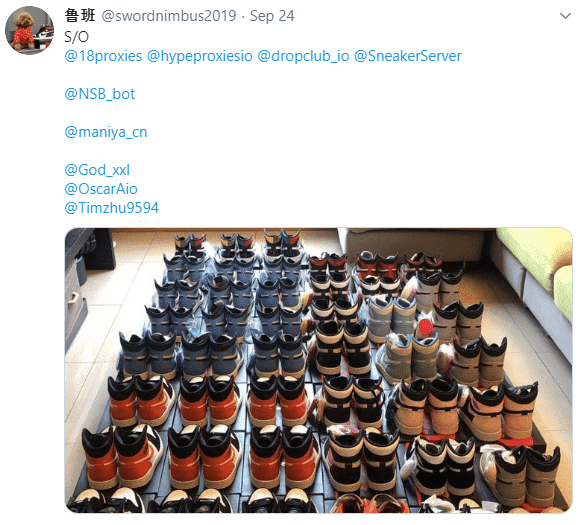Follow the @maniya_cn mention link
This screenshot has width=582, height=525.
coord(106,132)
